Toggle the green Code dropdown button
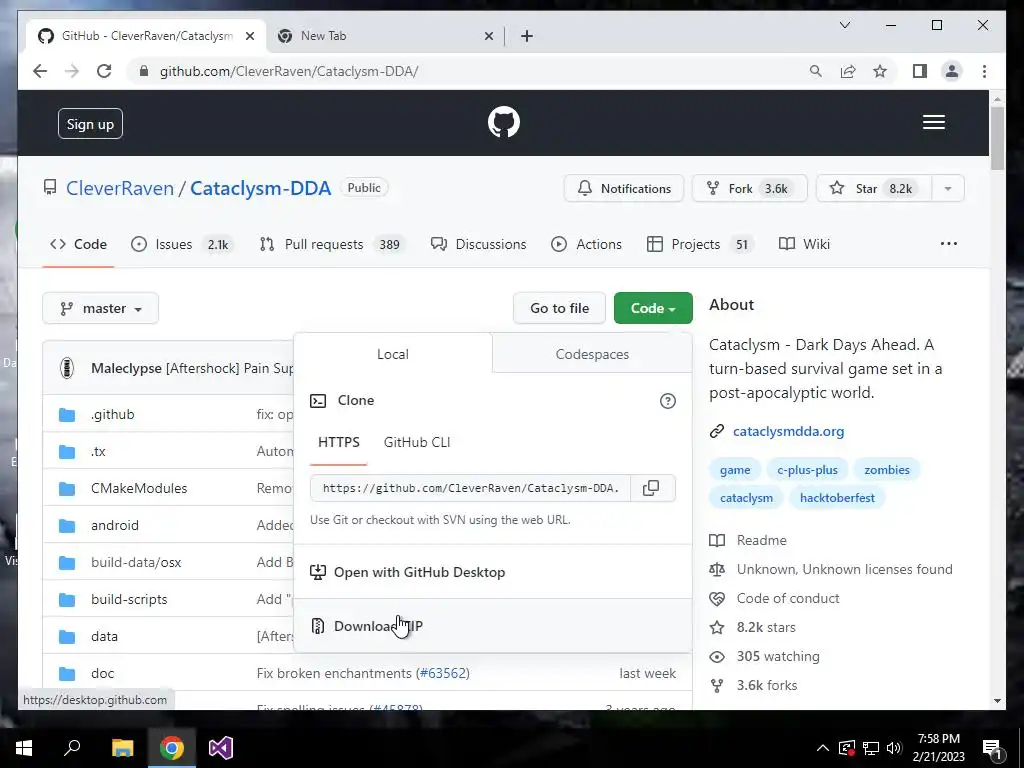This screenshot has width=1024, height=768. [x=653, y=308]
